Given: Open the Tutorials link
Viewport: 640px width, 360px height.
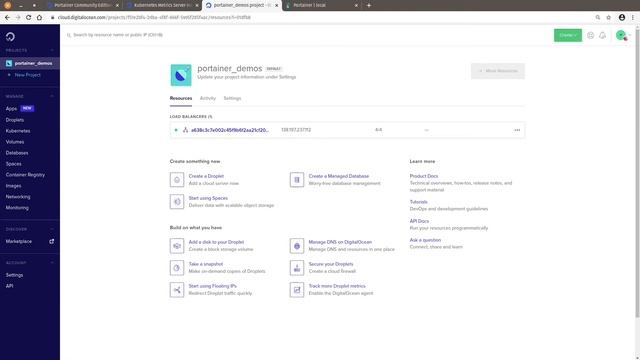Looking at the screenshot, I should point(418,202).
